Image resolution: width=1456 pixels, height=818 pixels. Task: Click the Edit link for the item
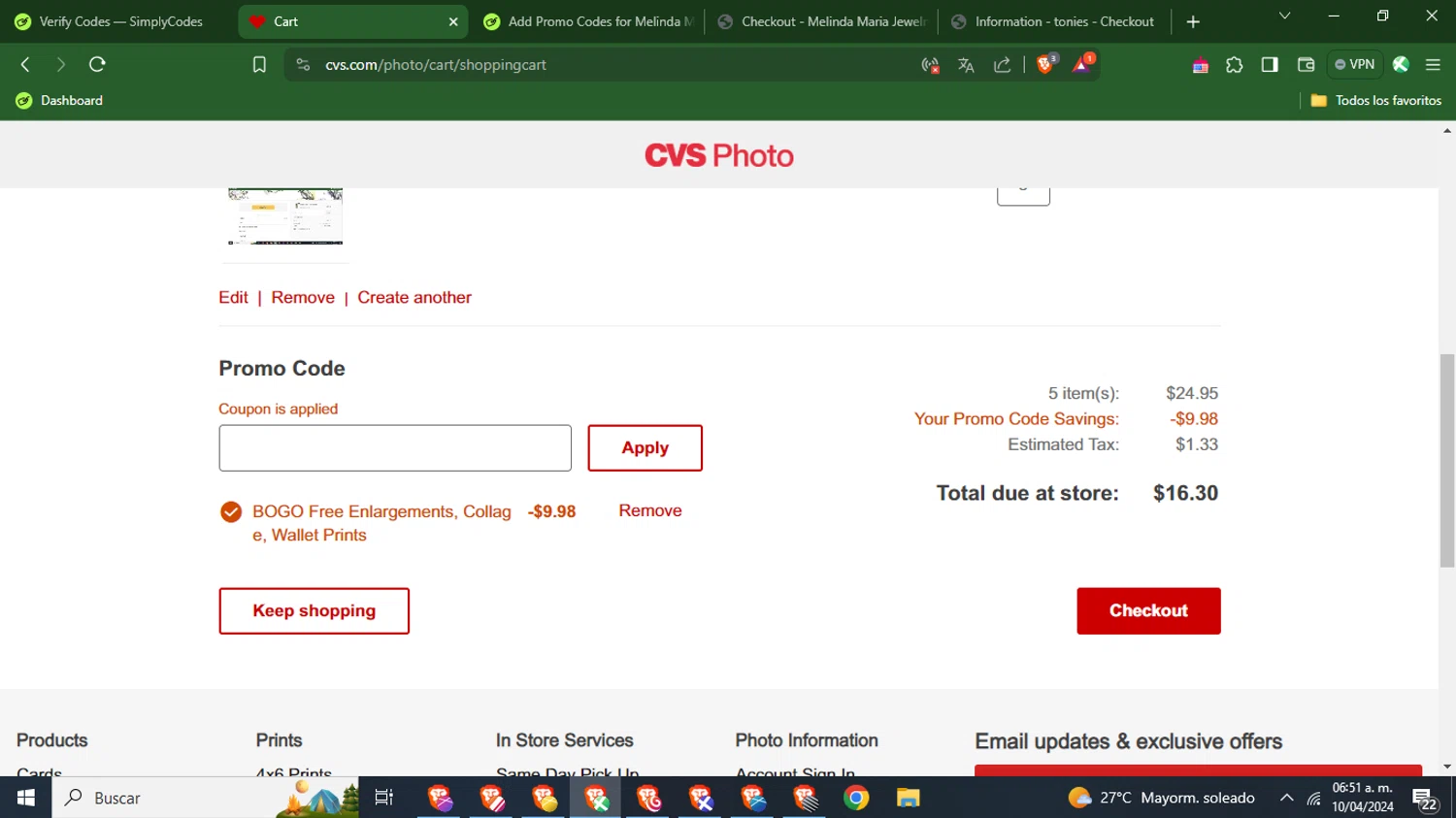pyautogui.click(x=233, y=298)
